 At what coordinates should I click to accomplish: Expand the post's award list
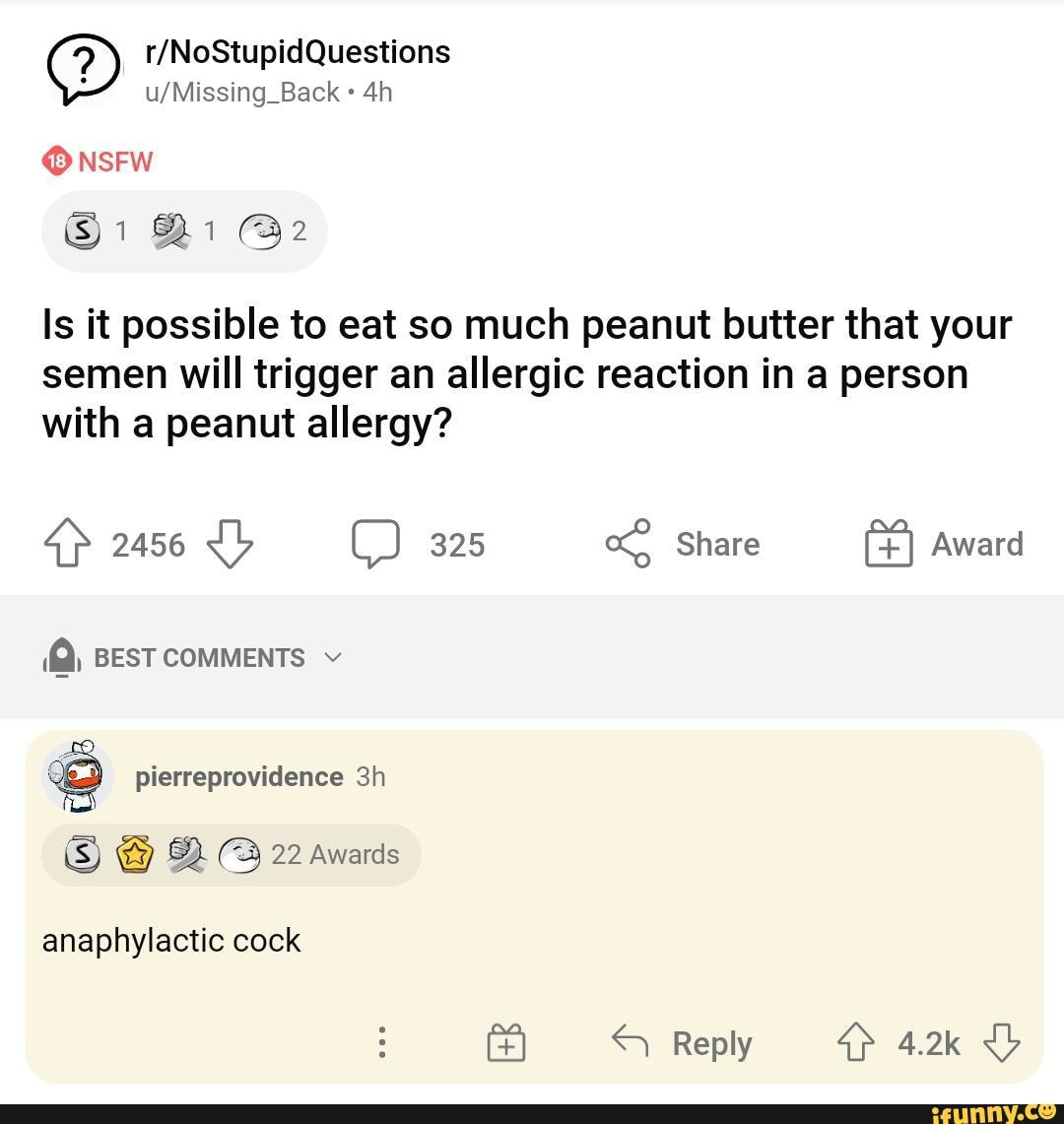[184, 231]
